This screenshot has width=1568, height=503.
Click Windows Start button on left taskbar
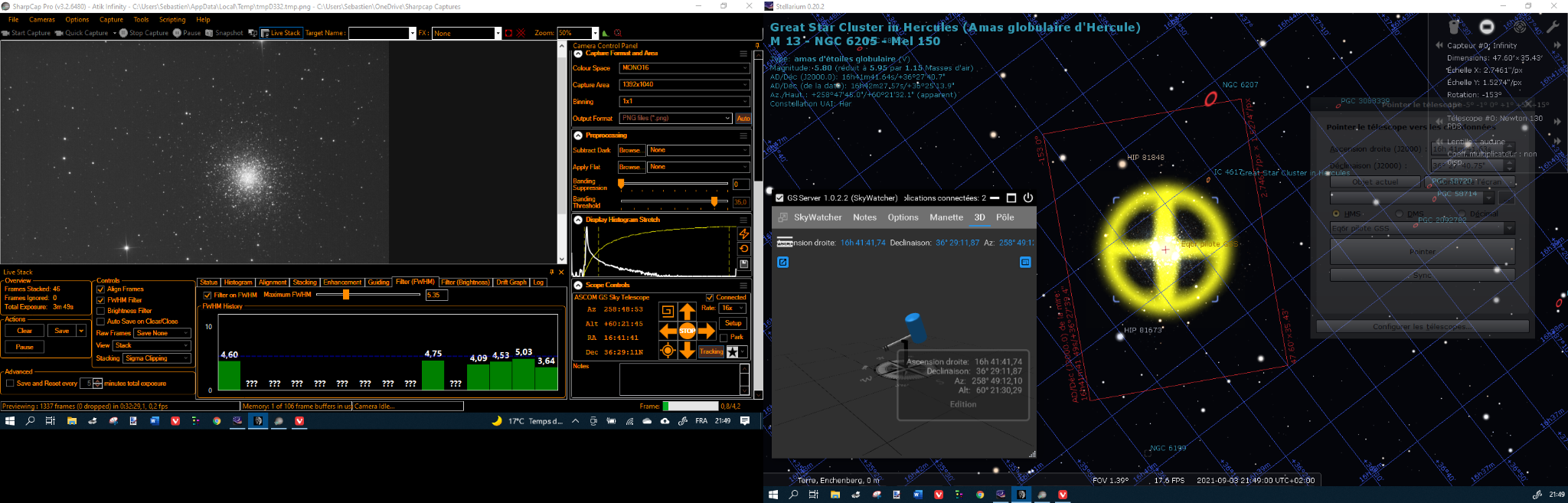10,420
